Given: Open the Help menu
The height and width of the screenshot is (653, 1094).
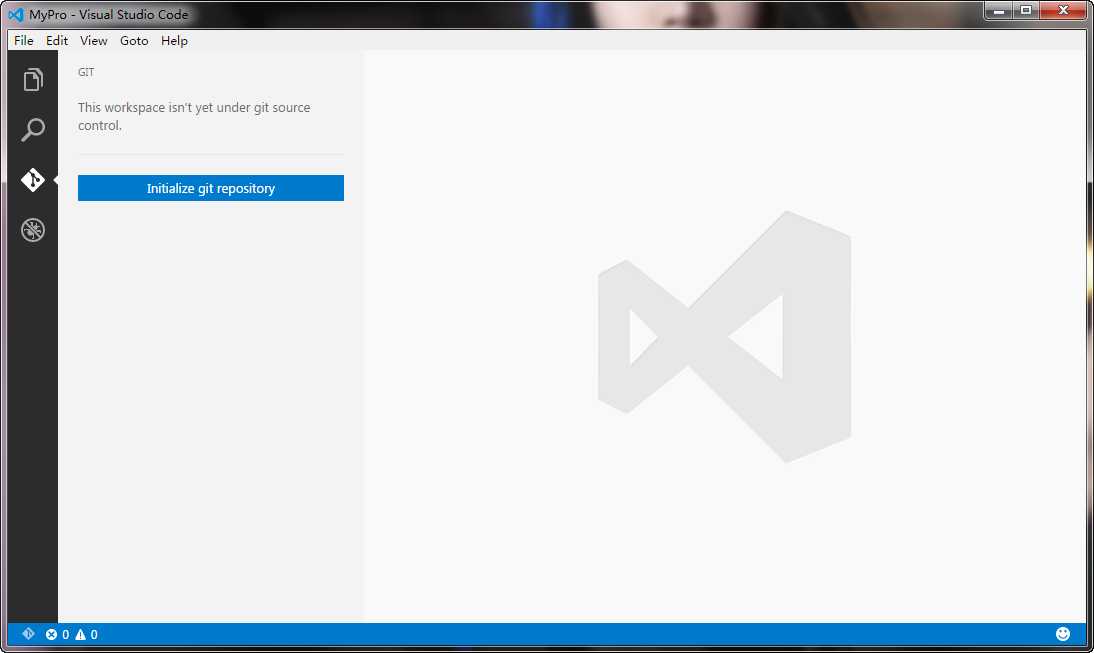Looking at the screenshot, I should coord(174,40).
